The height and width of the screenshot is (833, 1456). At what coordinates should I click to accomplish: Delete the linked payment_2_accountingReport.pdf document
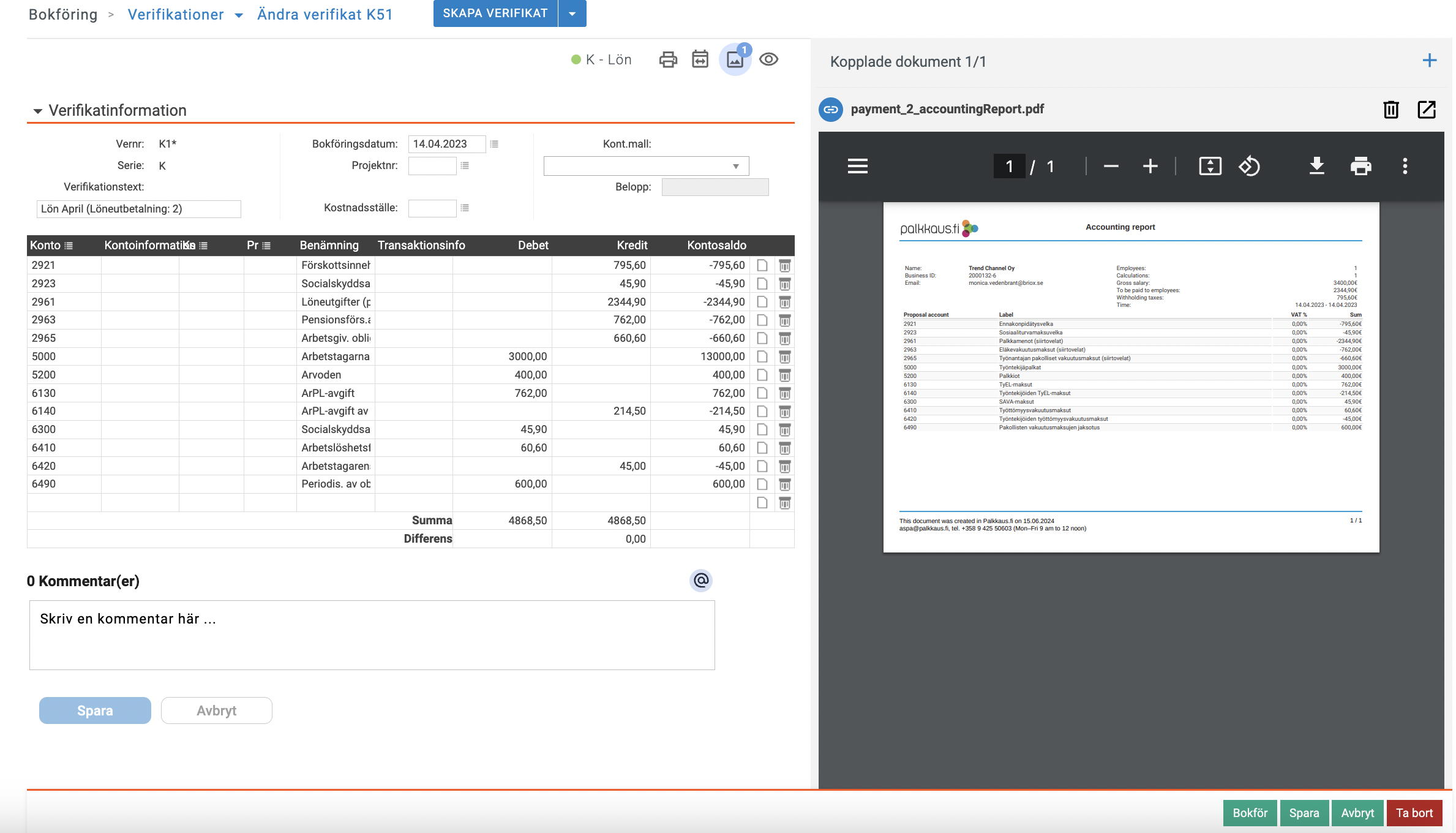[x=1390, y=110]
